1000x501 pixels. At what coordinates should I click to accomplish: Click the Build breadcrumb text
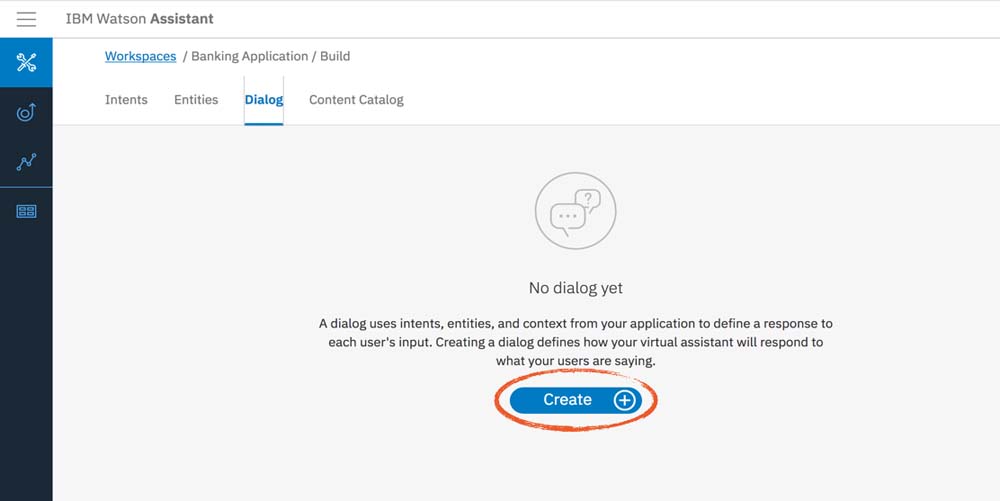tap(335, 56)
